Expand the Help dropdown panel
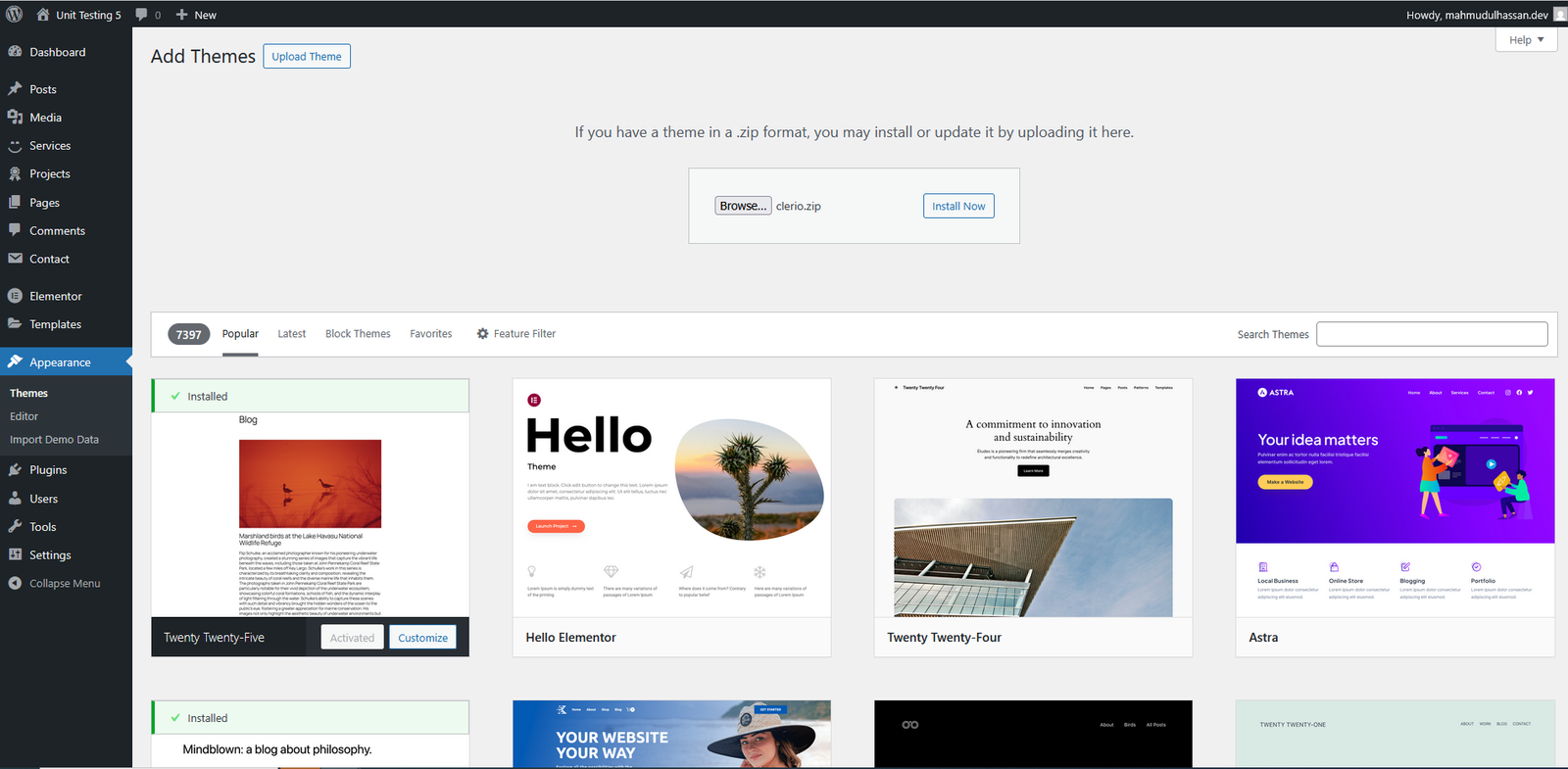The height and width of the screenshot is (769, 1568). point(1526,40)
